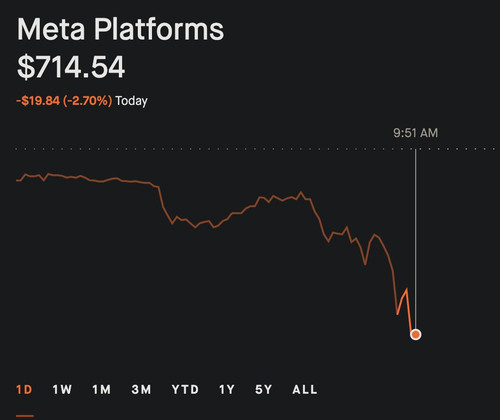Screen dimensions: 500x420
Task: Select the 1D time range tab
Action: coord(24,389)
